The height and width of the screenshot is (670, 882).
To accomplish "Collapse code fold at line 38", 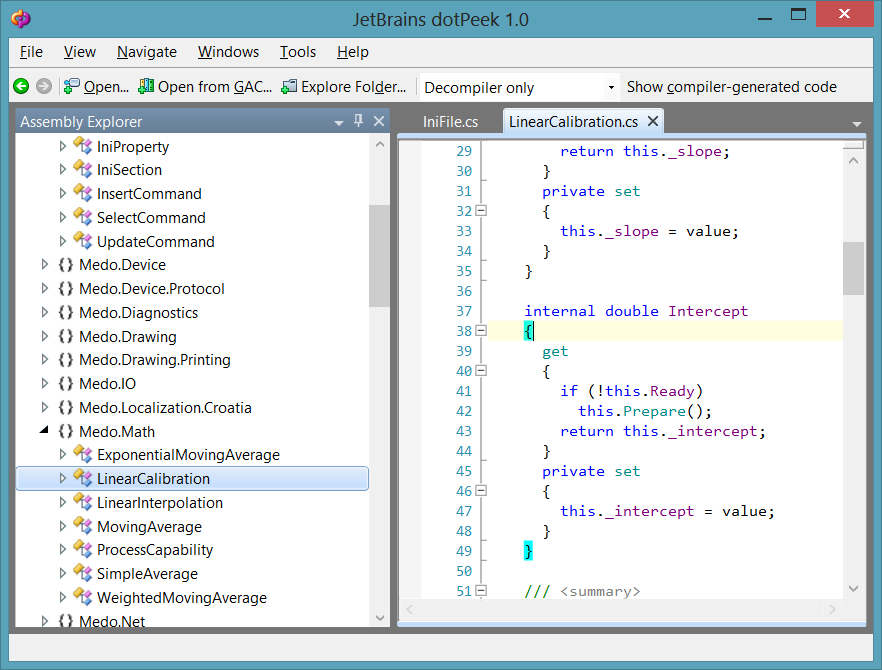I will pyautogui.click(x=481, y=331).
